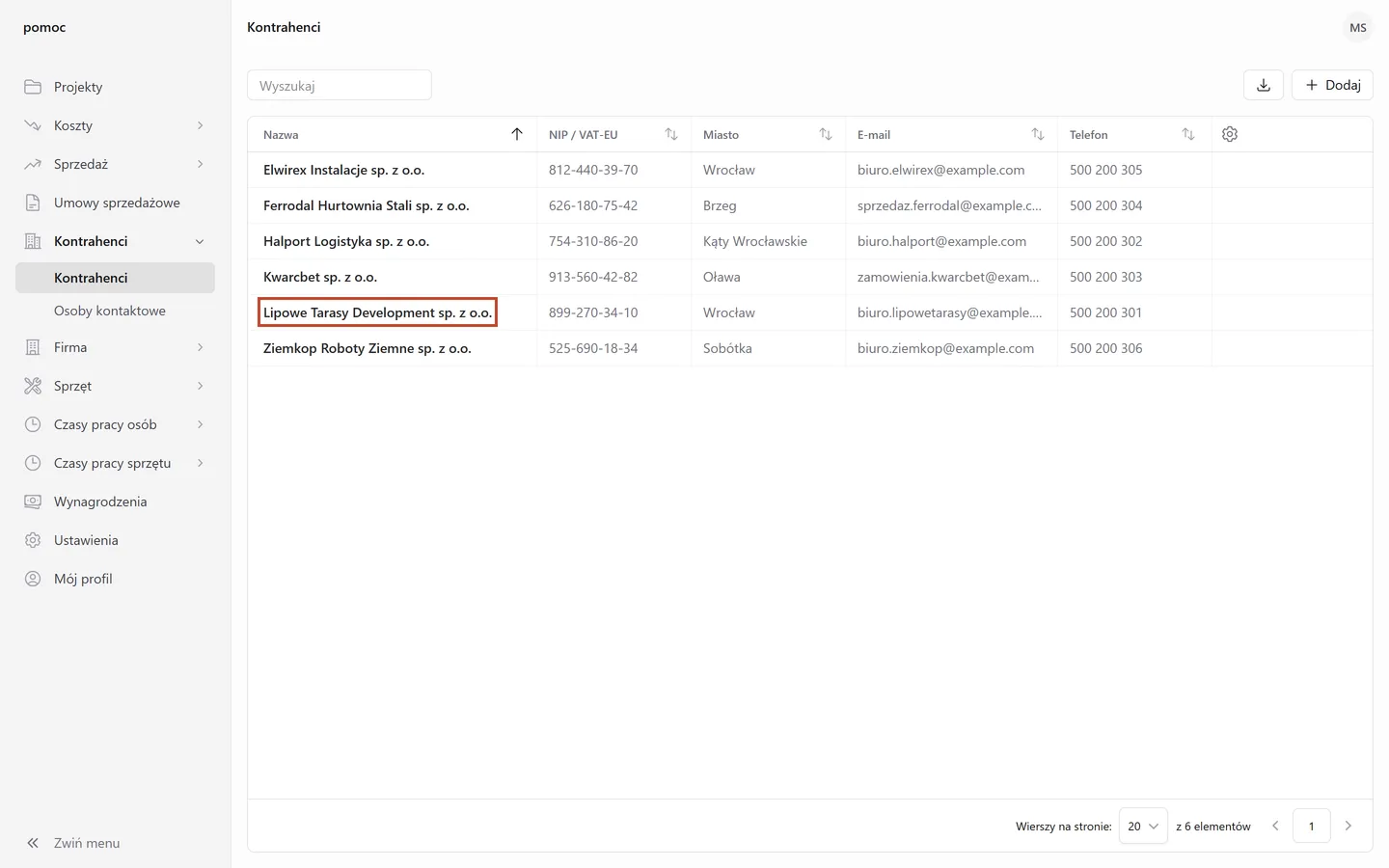Open Lipowe Tarasy Development sp. z o.o.
The width and height of the screenshot is (1389, 868).
coord(377,312)
